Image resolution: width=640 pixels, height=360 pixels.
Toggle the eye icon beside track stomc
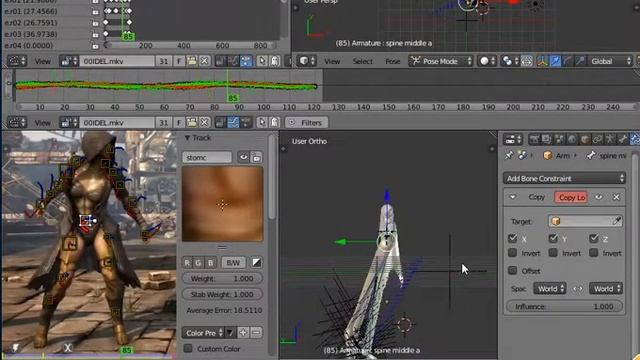[x=243, y=157]
